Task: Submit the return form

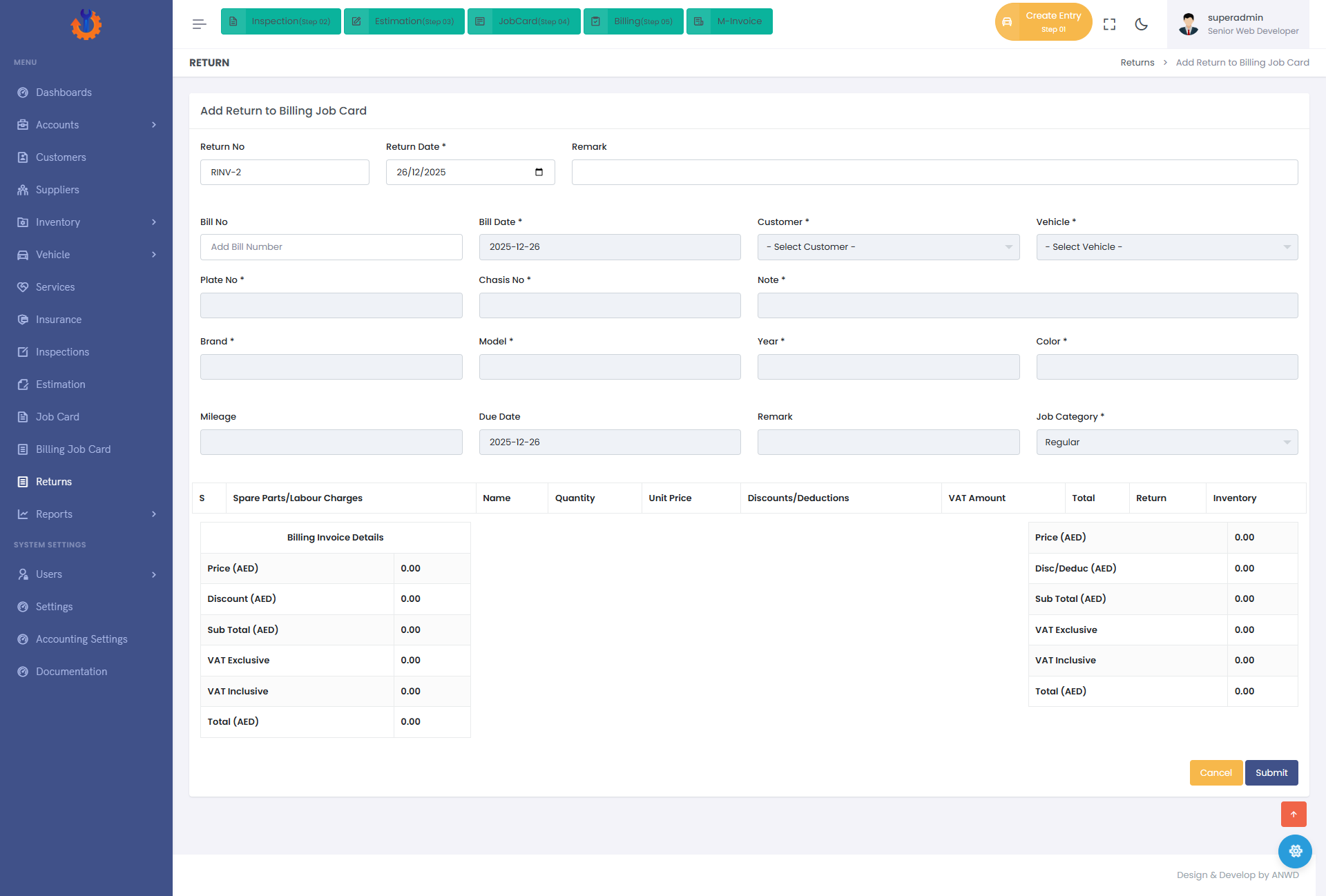Action: tap(1271, 773)
